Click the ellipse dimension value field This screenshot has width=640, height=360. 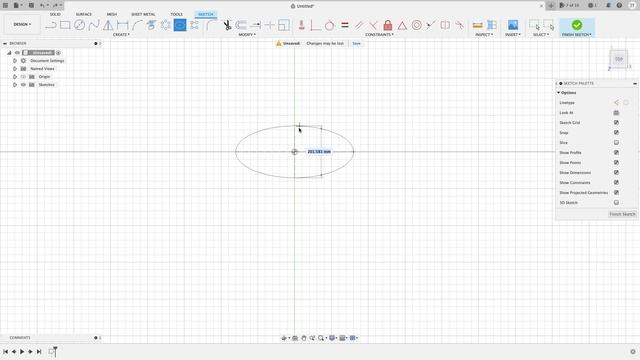[319, 152]
